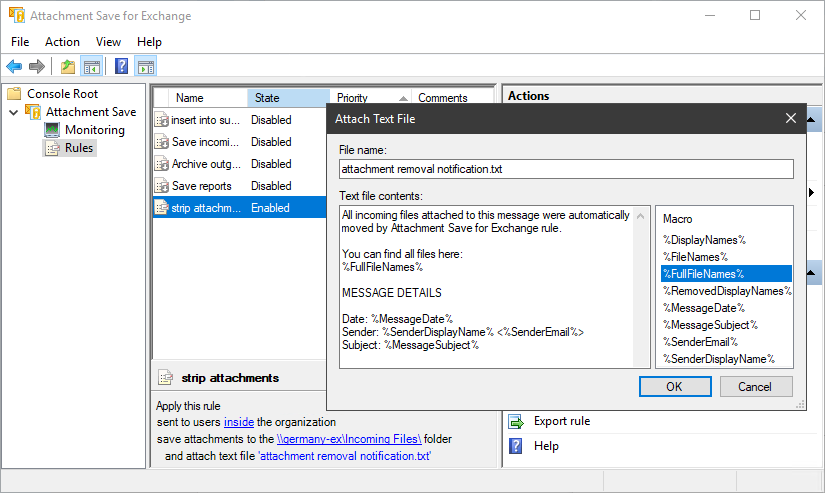Cancel the Attach Text File dialog
This screenshot has height=493, width=825.
coord(756,387)
